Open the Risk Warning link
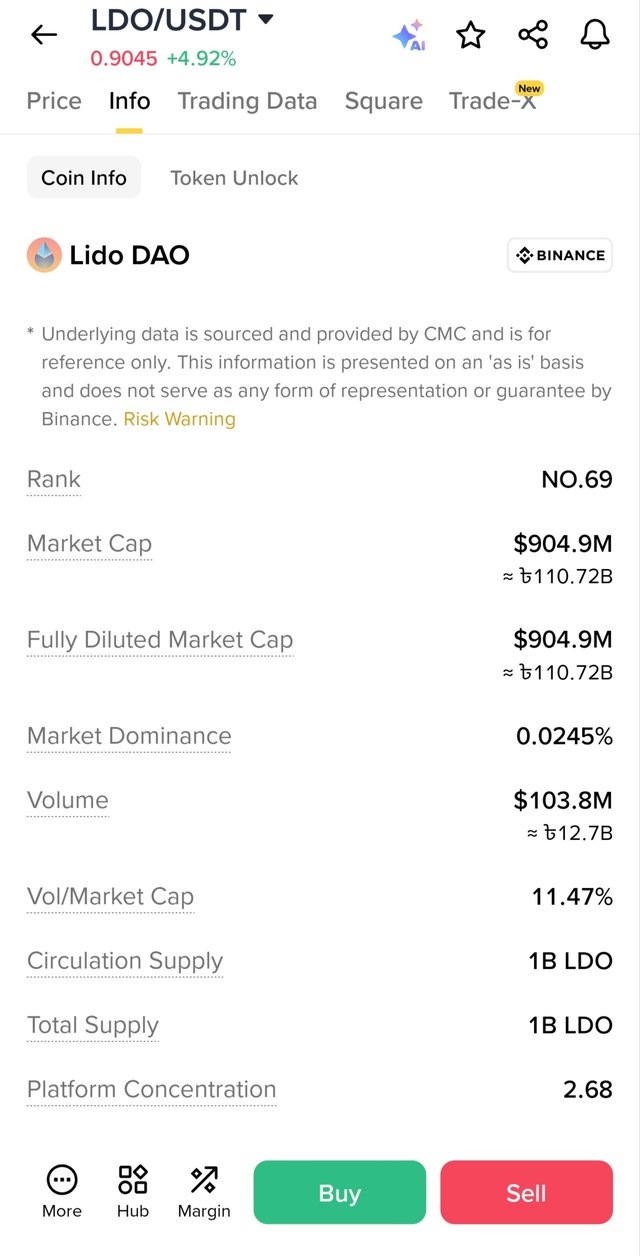Viewport: 640px width, 1256px height. point(180,419)
